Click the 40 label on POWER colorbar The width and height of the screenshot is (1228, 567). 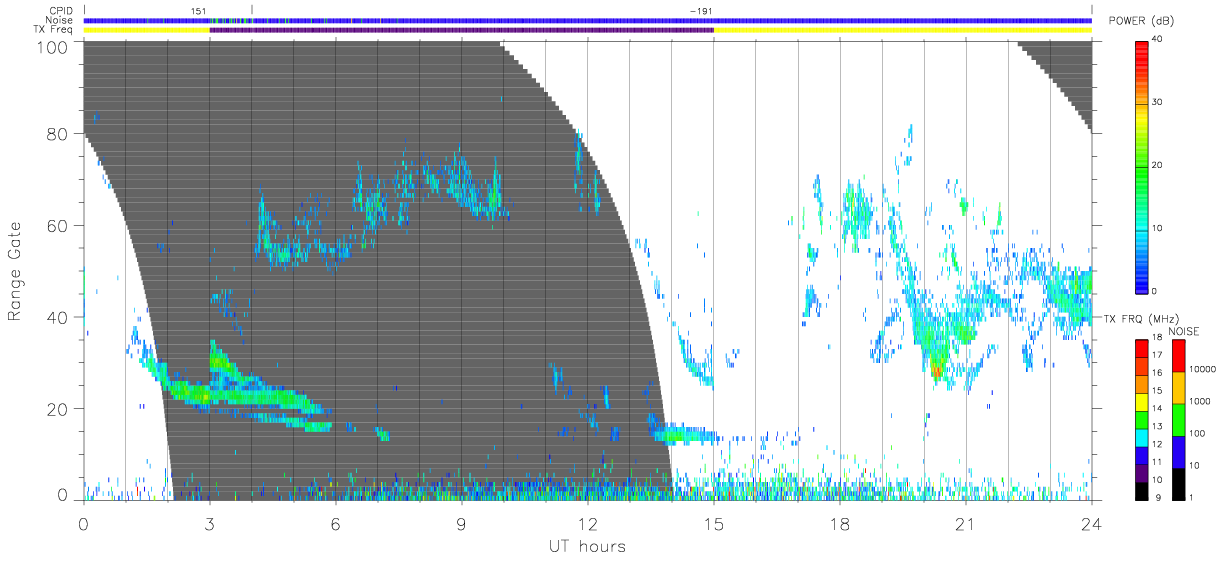(1158, 40)
